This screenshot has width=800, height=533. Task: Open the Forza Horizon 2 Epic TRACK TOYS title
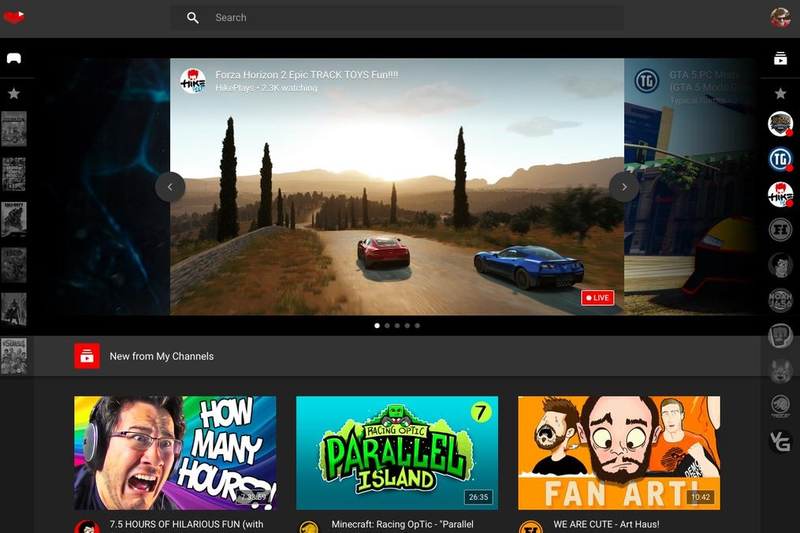point(307,74)
